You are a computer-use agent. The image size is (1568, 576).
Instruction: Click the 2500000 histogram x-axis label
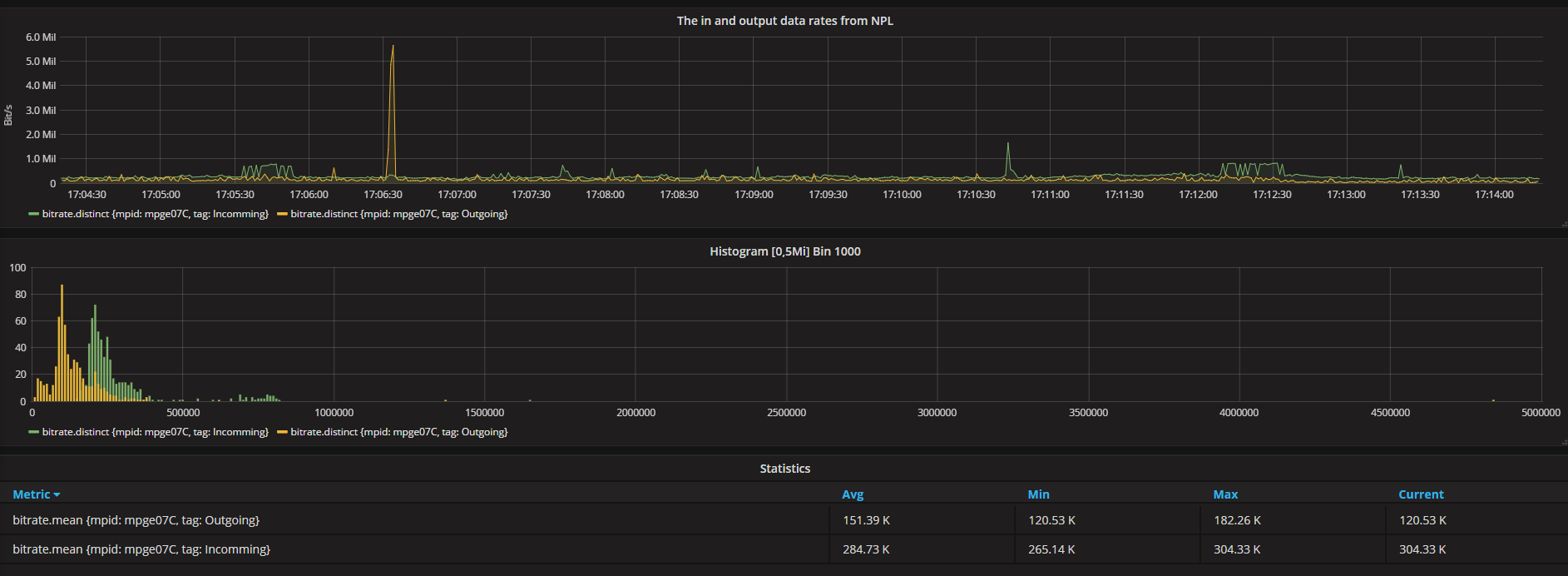pyautogui.click(x=786, y=413)
